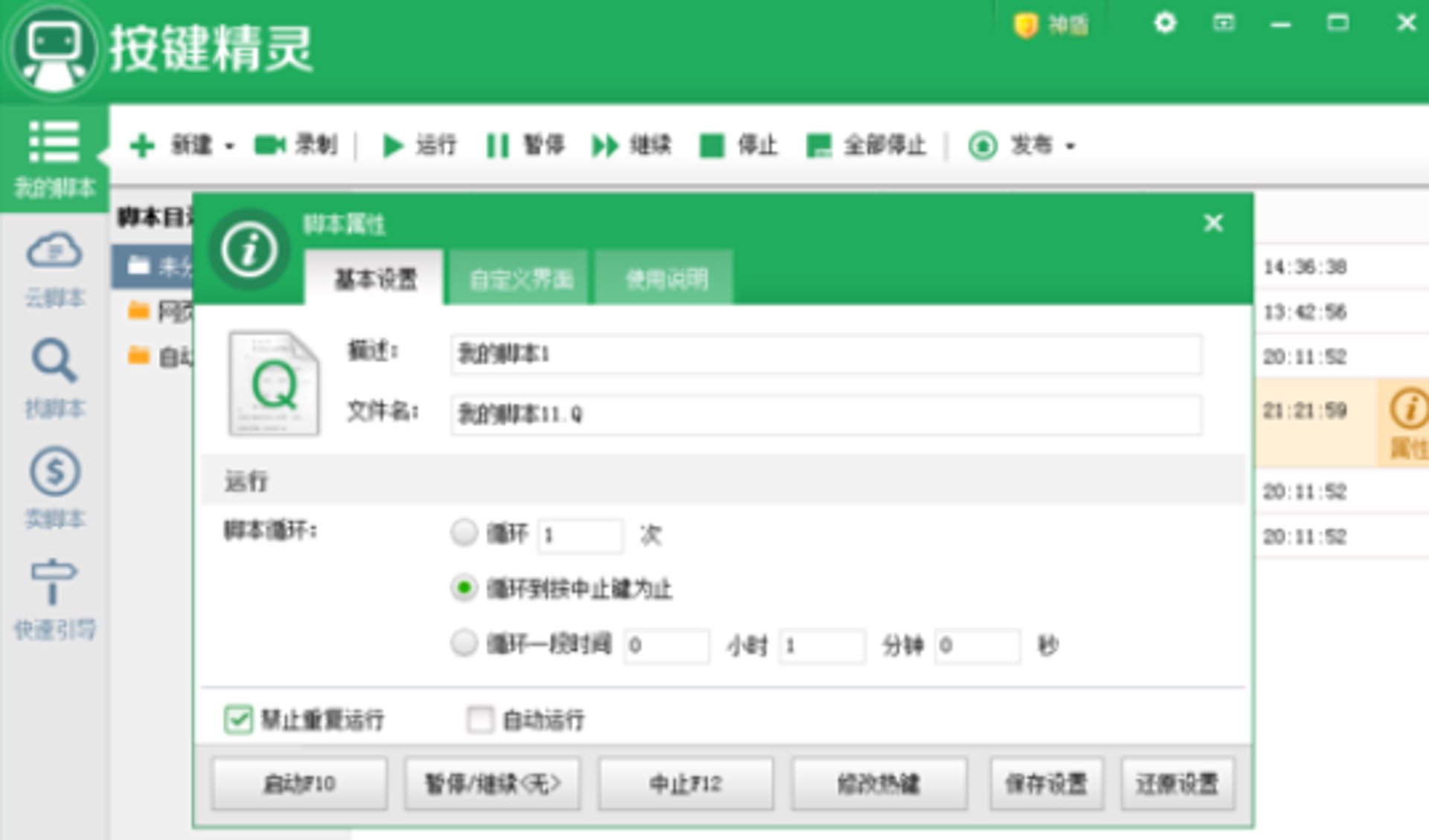The height and width of the screenshot is (840, 1429).
Task: Open settings gear in title bar
Action: tap(1165, 23)
